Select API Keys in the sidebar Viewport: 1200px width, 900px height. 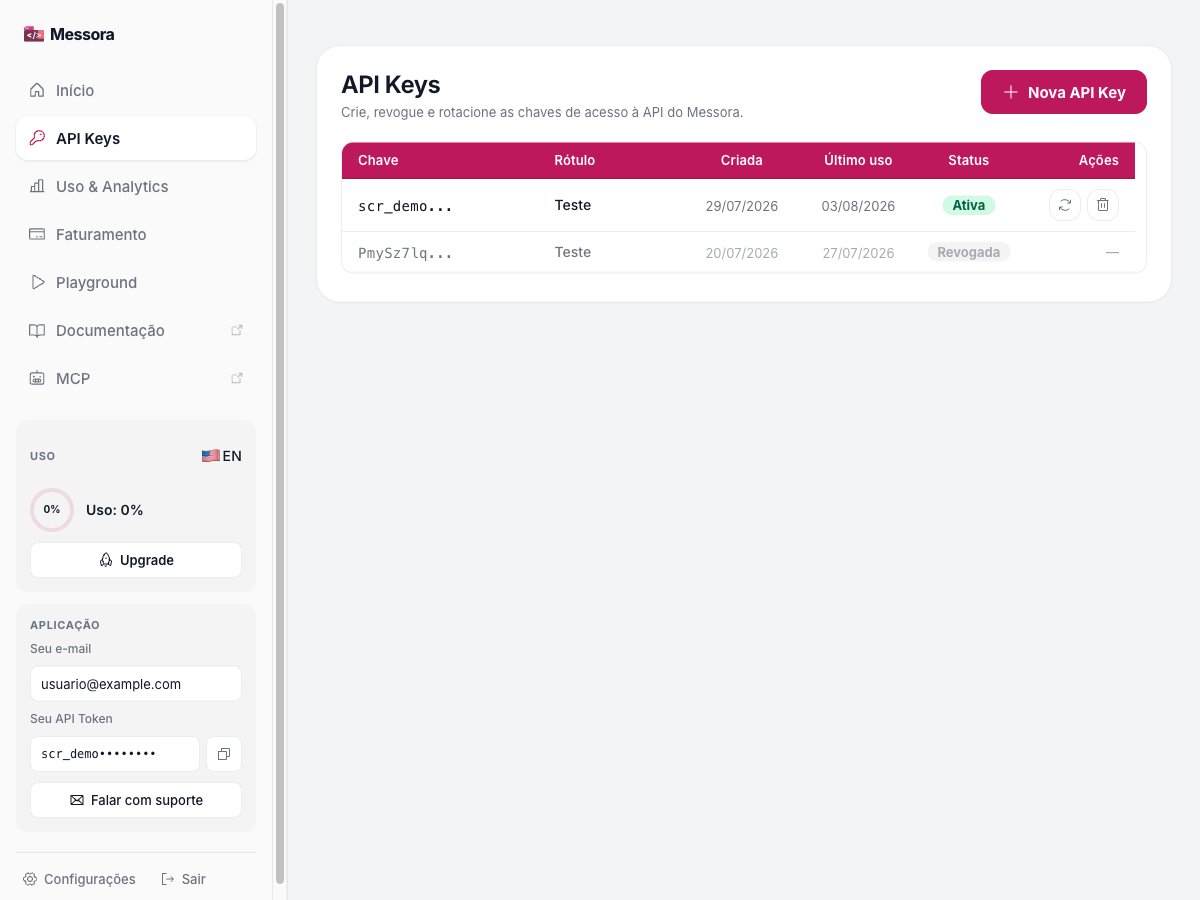tap(136, 138)
